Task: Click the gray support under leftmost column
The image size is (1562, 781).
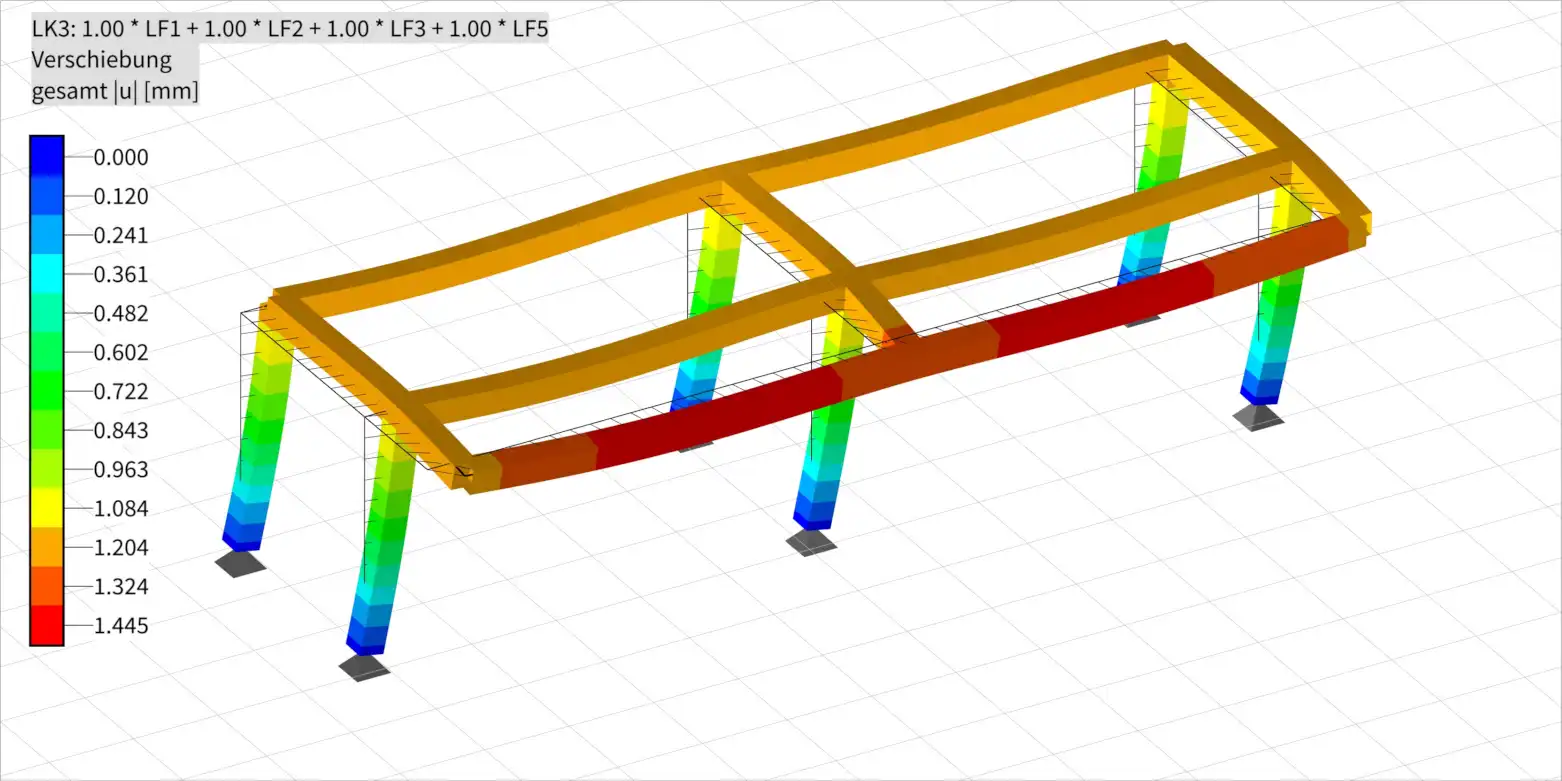Action: [241, 562]
